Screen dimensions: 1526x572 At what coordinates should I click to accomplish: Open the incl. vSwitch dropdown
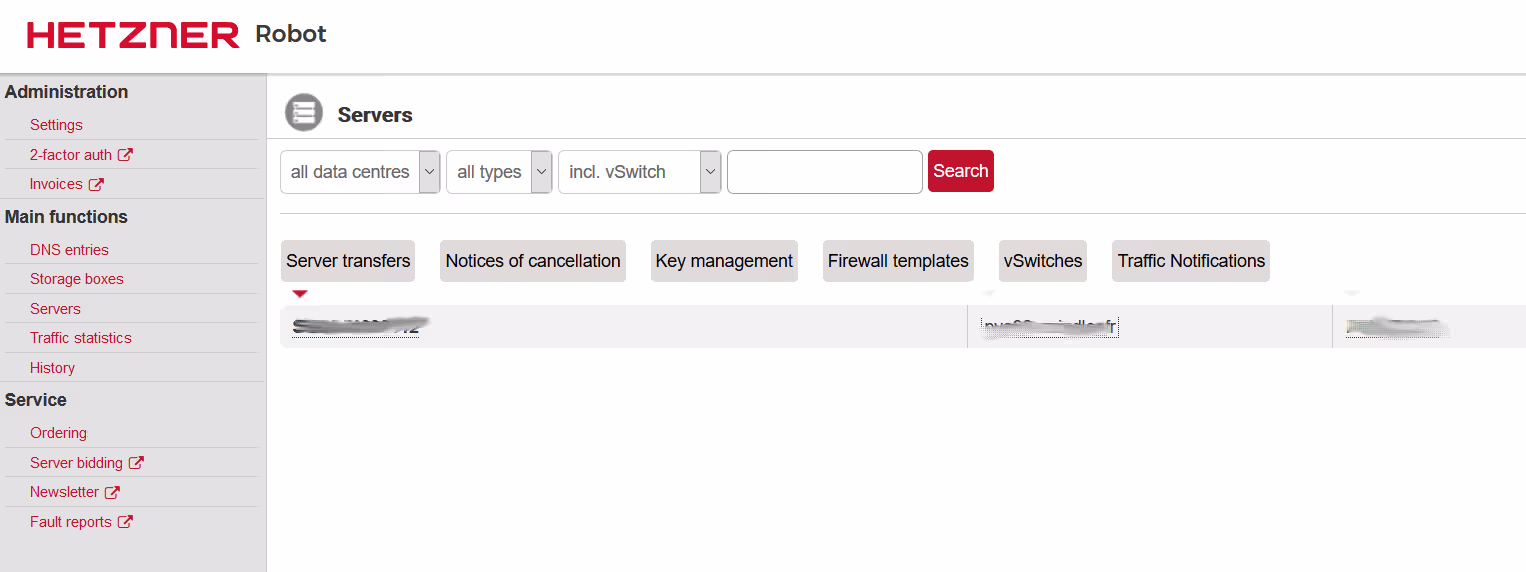[x=639, y=172]
